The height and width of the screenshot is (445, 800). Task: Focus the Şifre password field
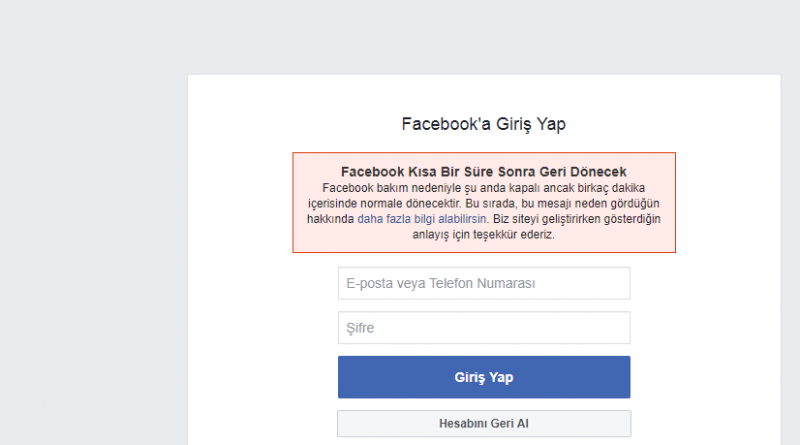[484, 328]
